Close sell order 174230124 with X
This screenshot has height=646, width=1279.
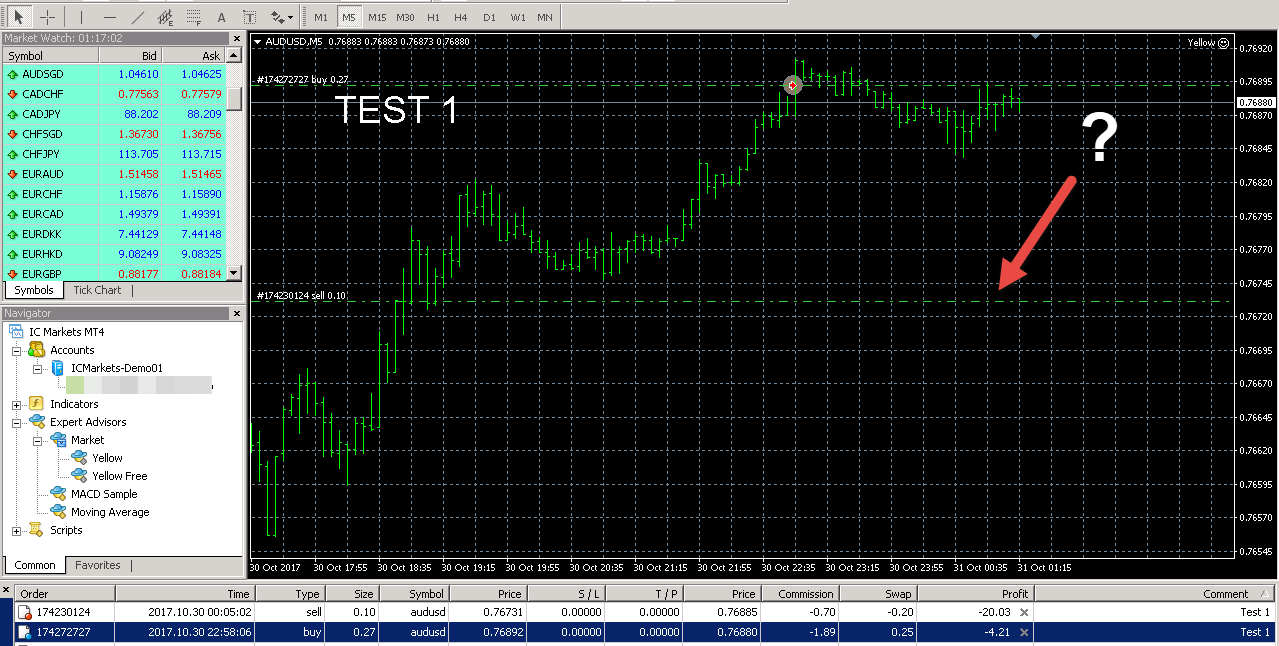click(1024, 612)
